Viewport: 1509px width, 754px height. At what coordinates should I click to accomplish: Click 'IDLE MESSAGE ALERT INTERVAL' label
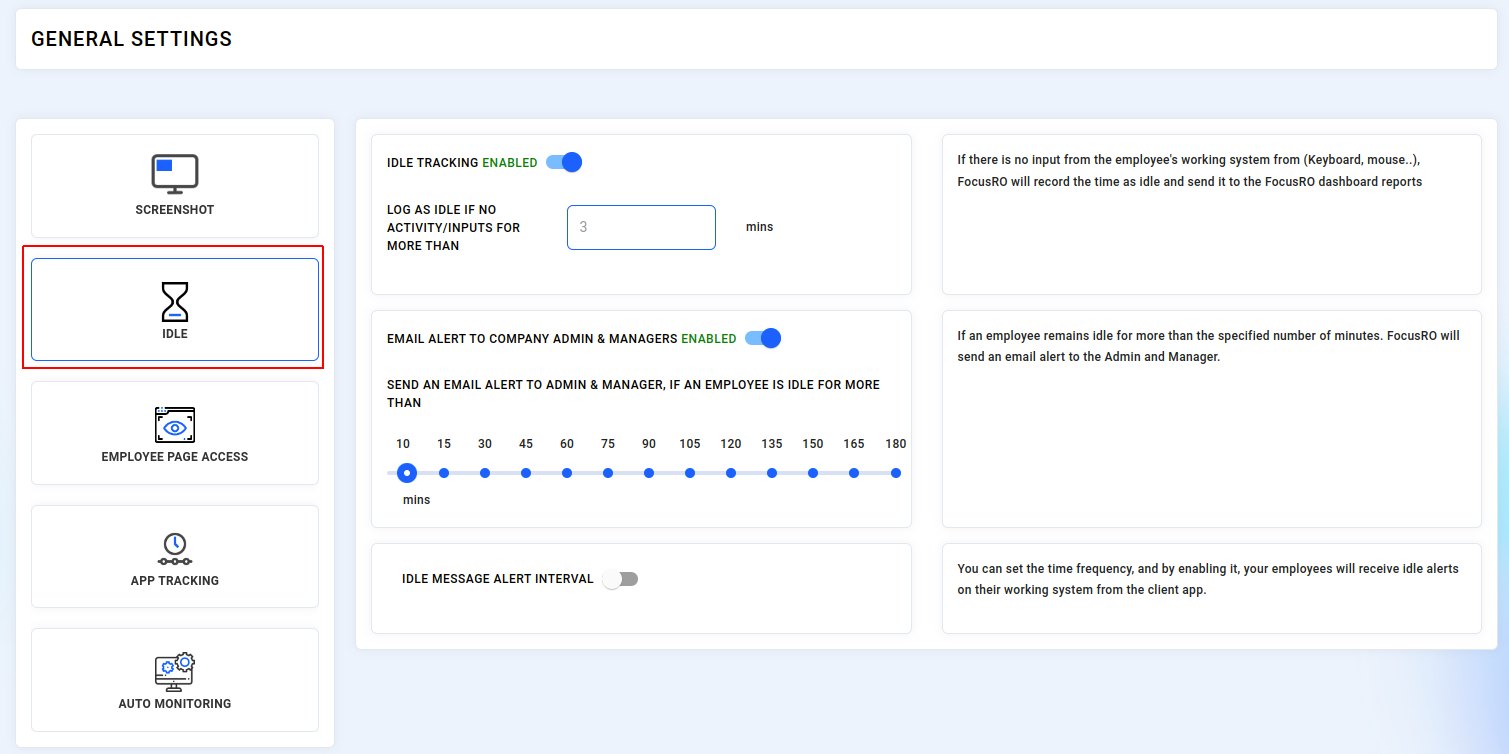click(498, 579)
